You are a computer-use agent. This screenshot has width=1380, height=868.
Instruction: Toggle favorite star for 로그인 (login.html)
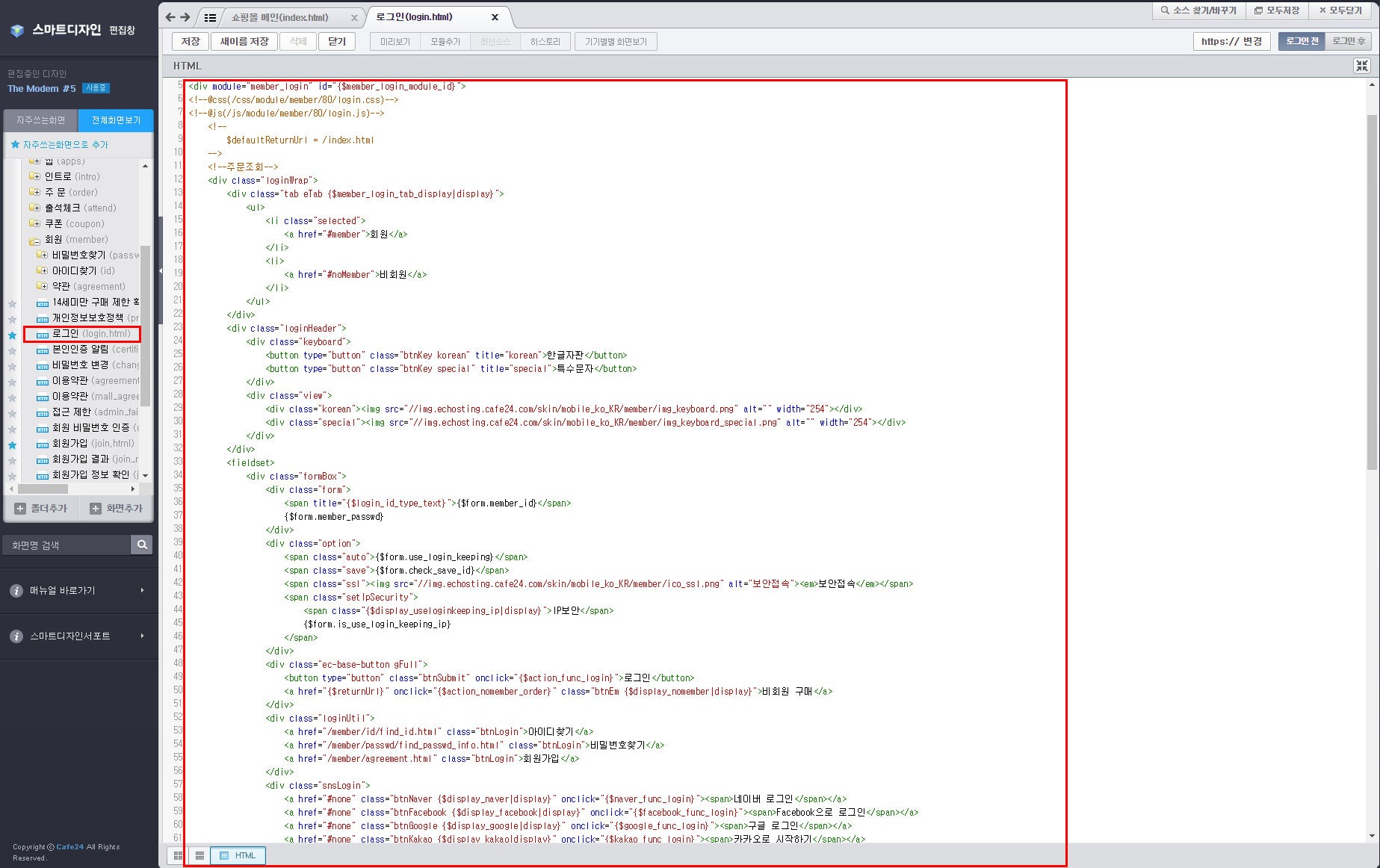pyautogui.click(x=13, y=335)
